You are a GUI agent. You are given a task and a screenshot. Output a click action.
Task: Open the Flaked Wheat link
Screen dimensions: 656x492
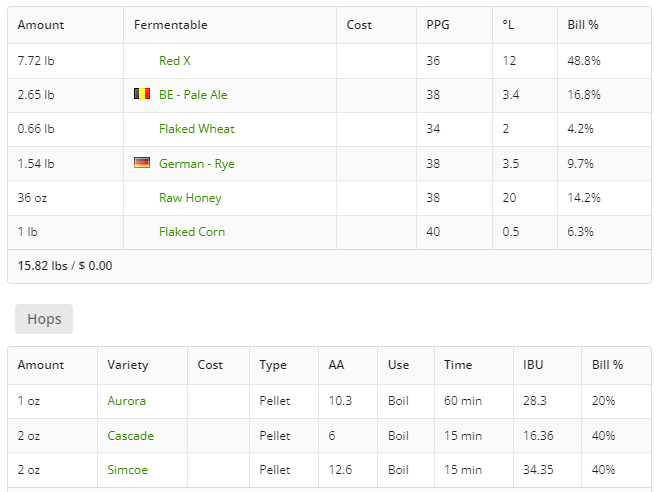[x=197, y=128]
